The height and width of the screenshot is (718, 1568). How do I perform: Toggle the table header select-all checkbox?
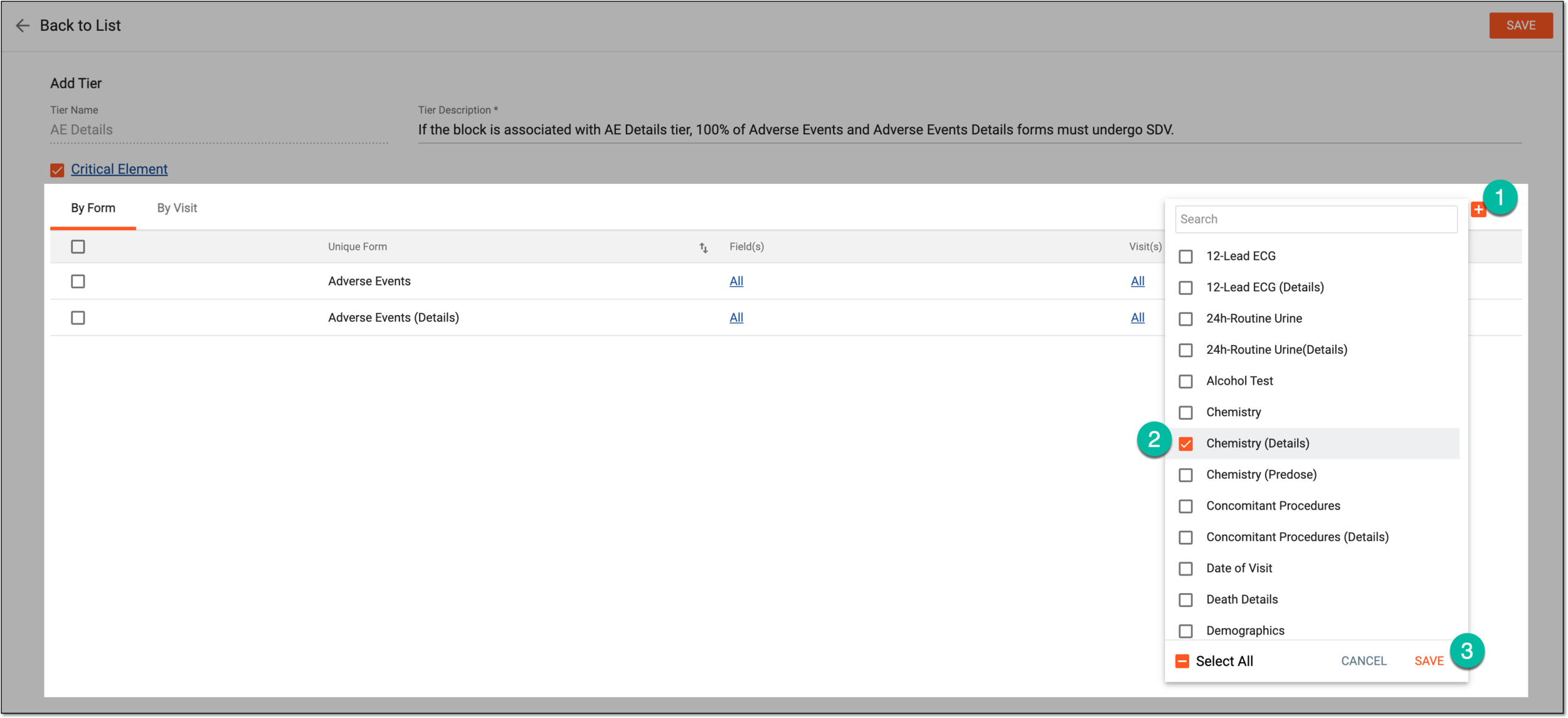(x=78, y=247)
